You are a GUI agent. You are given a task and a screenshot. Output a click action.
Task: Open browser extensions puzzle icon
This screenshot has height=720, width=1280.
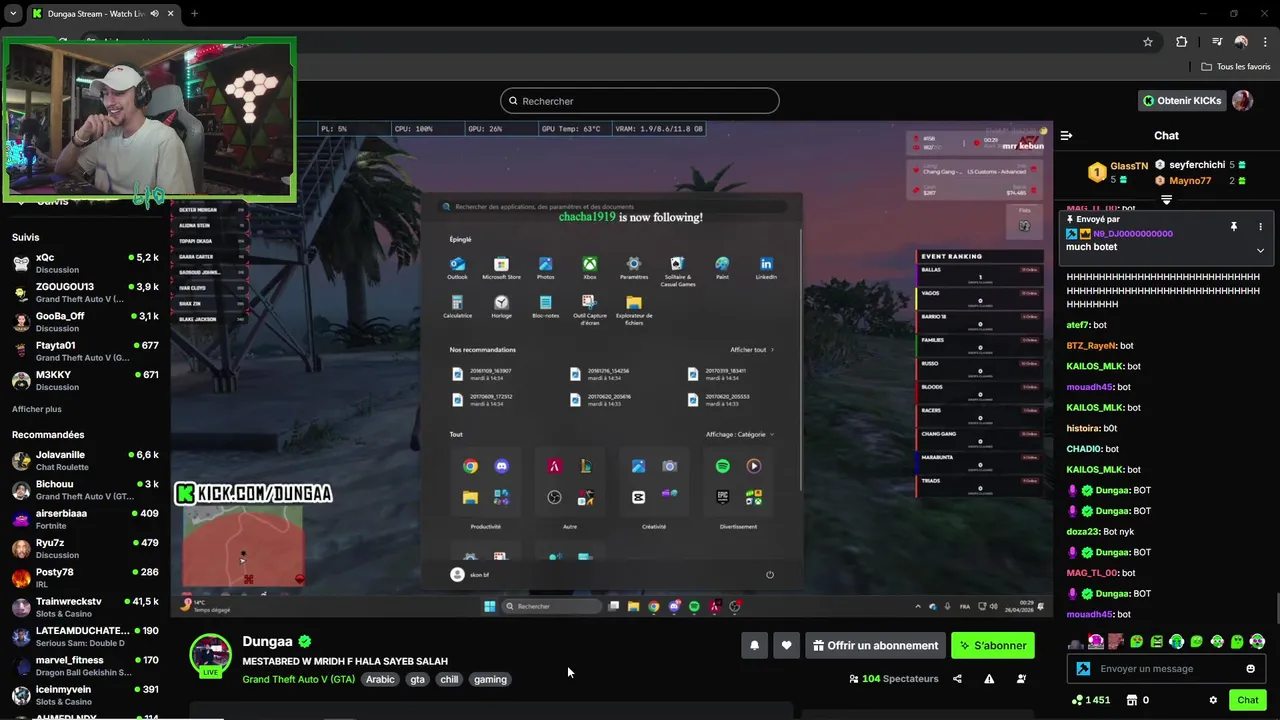tap(1182, 42)
